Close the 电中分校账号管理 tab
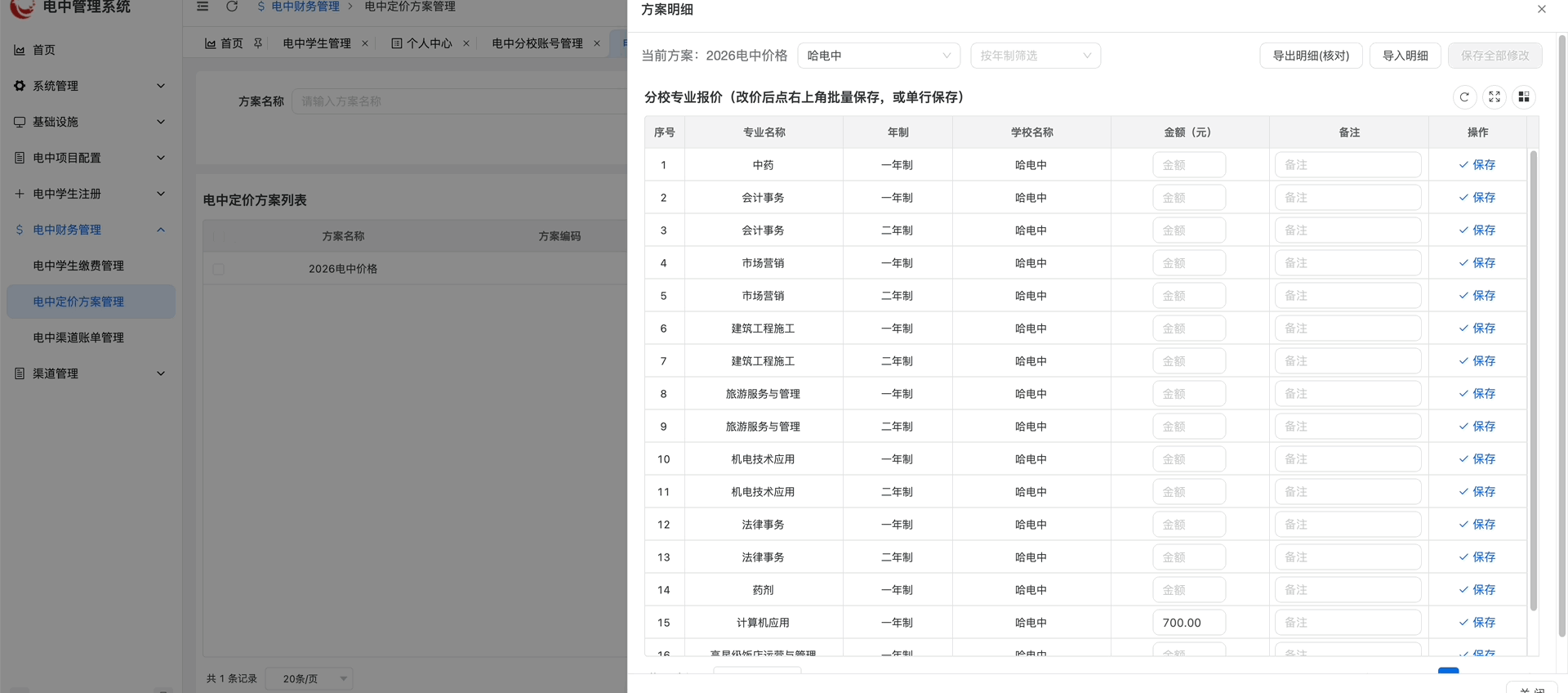 tap(597, 43)
